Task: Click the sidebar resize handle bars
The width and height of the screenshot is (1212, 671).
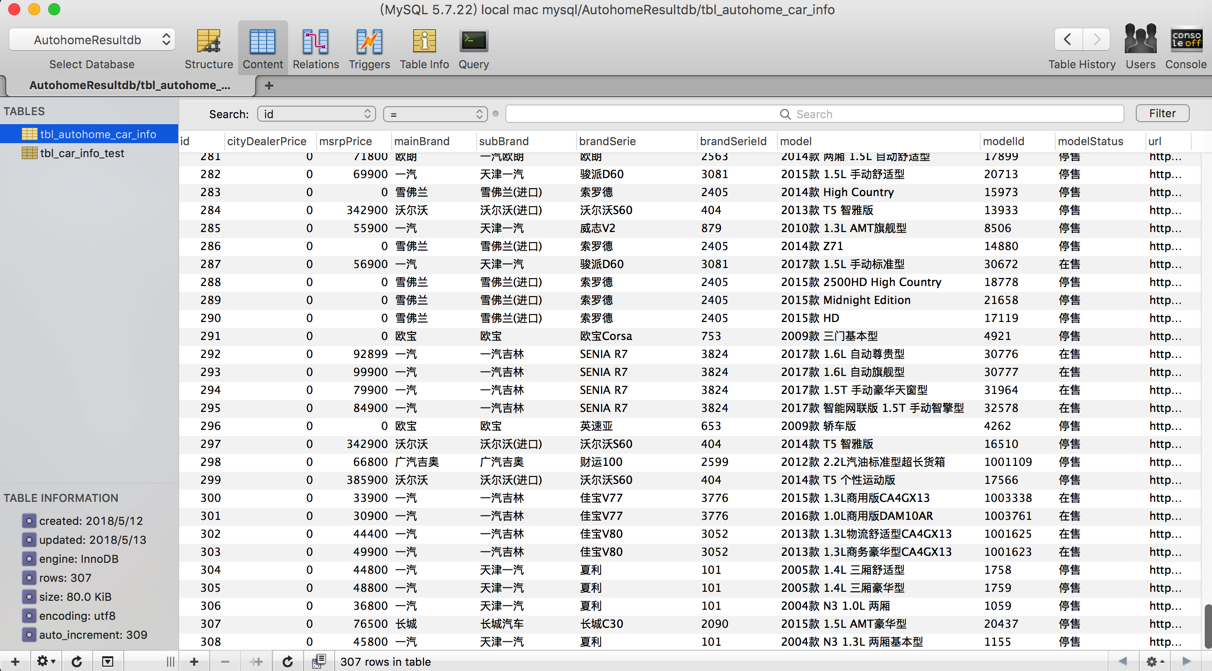Action: click(x=170, y=661)
